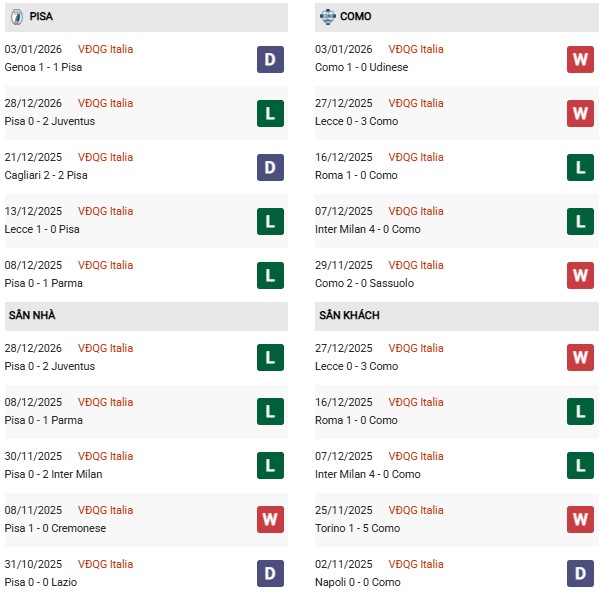The height and width of the screenshot is (596, 600).
Task: Click the Pisa team crest icon
Action: tap(17, 17)
